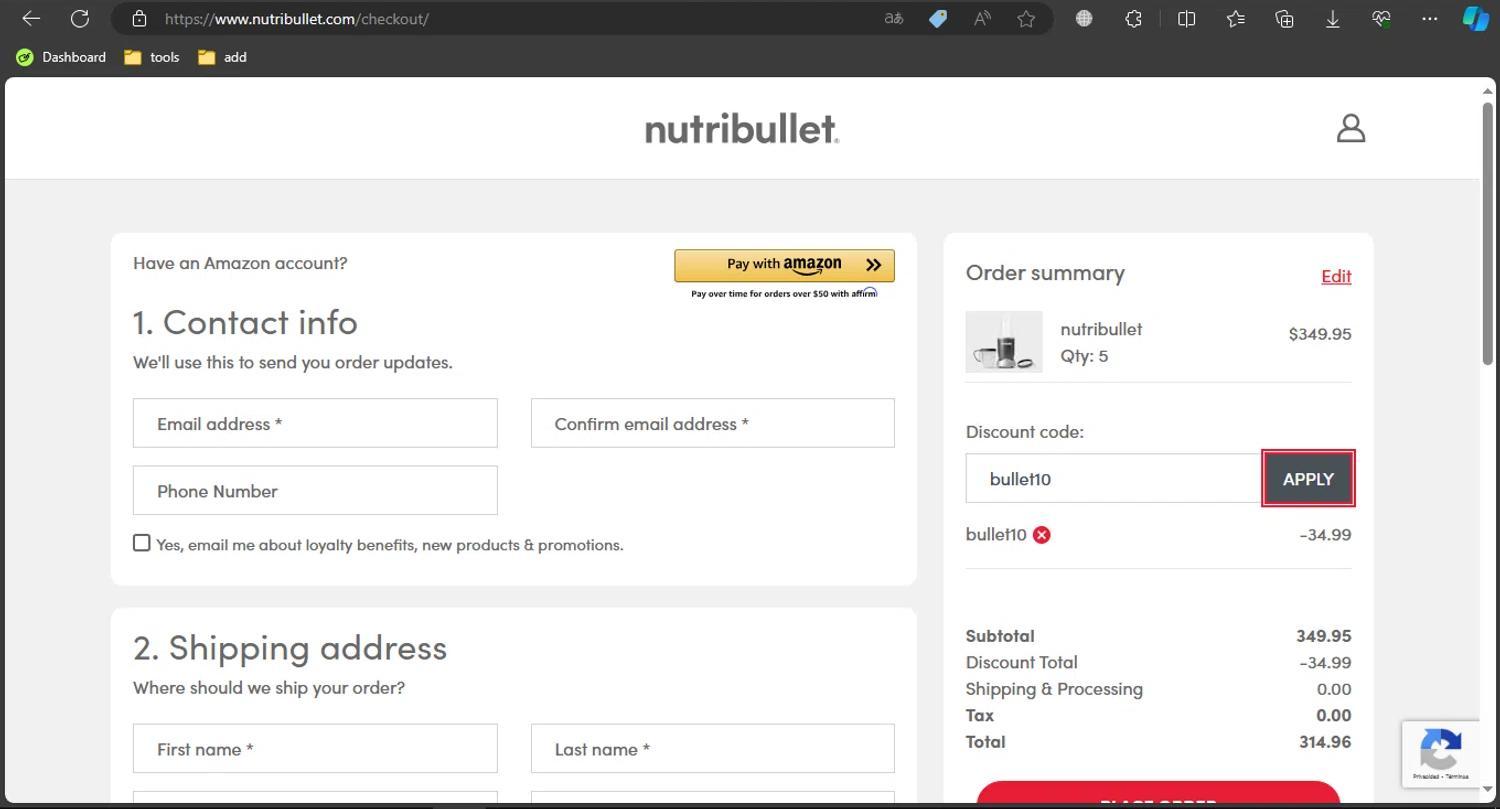
Task: Reload the page with the refresh icon
Action: coord(80,18)
